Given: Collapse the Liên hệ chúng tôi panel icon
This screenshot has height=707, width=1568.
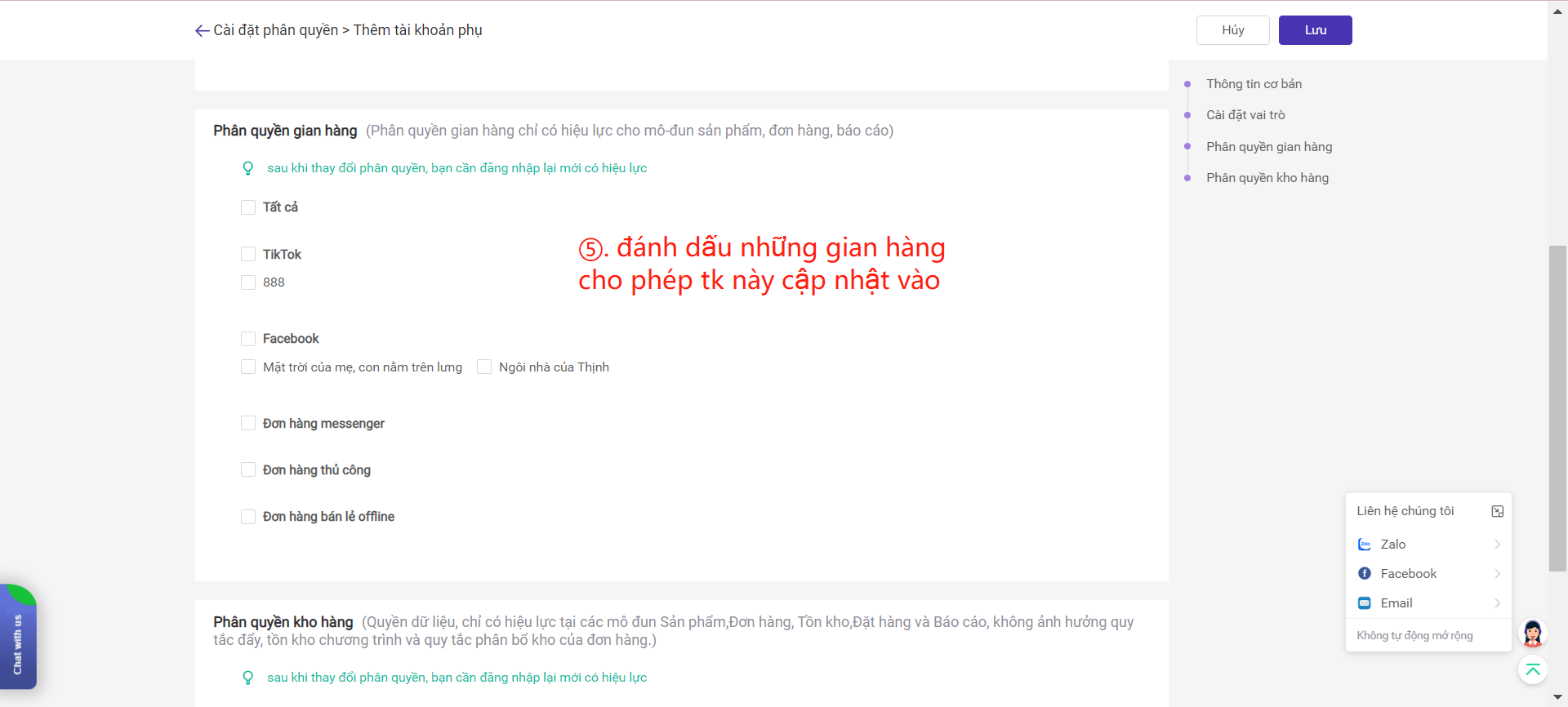Looking at the screenshot, I should click(1497, 511).
